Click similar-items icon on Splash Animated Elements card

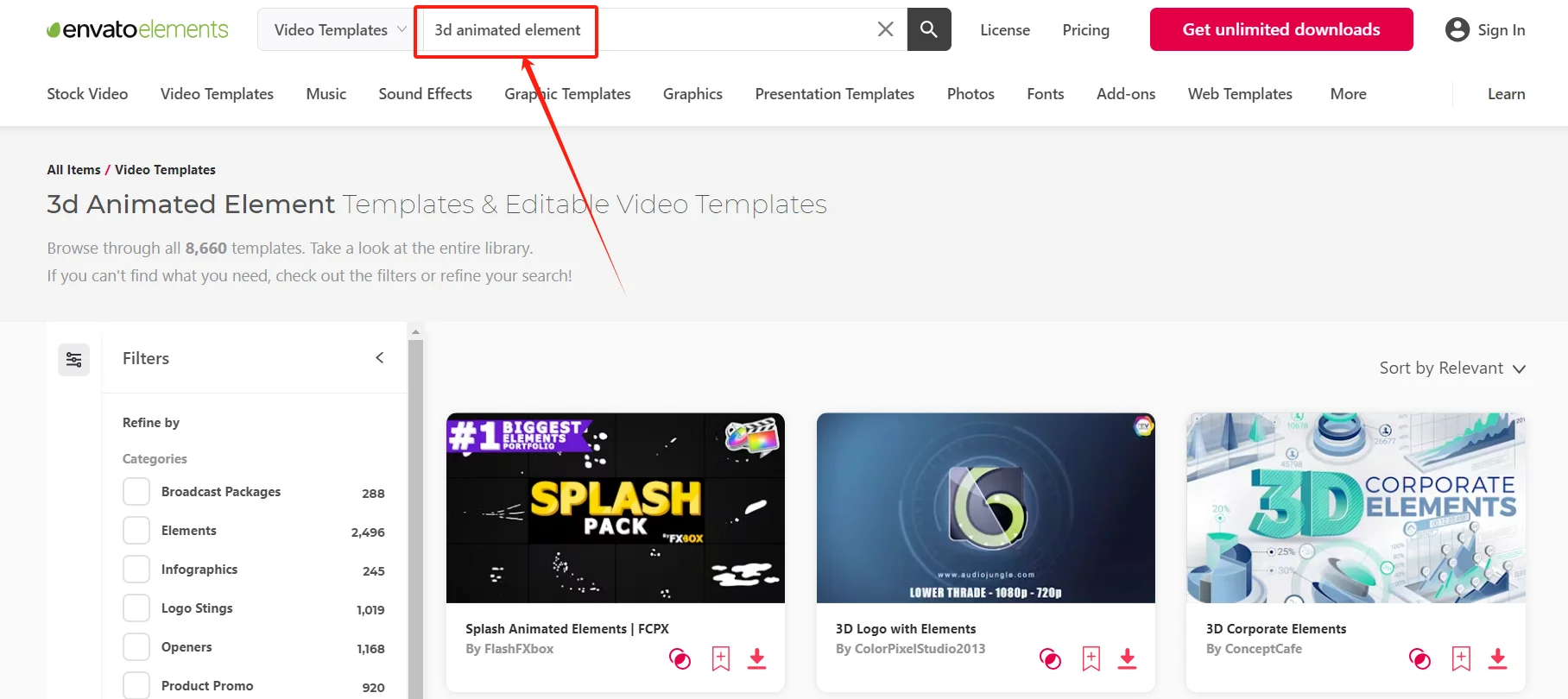[680, 659]
